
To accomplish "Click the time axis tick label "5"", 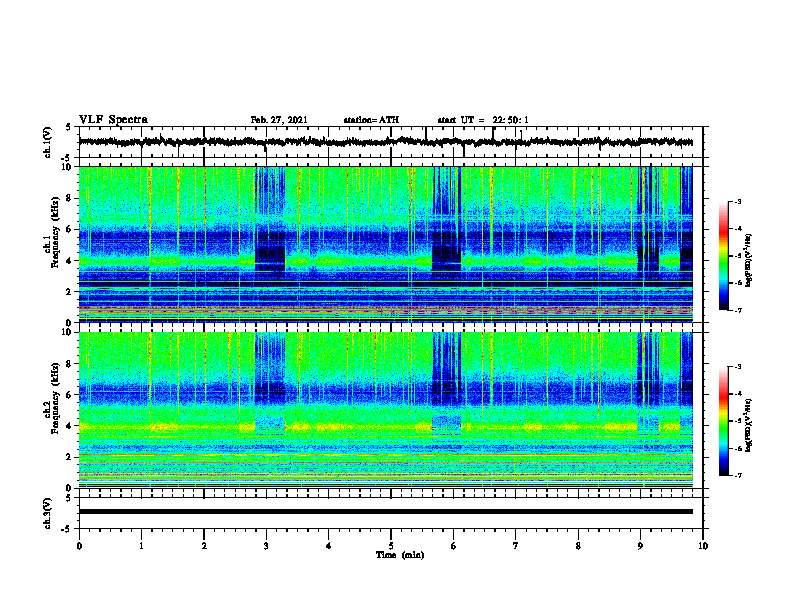I will click(391, 546).
